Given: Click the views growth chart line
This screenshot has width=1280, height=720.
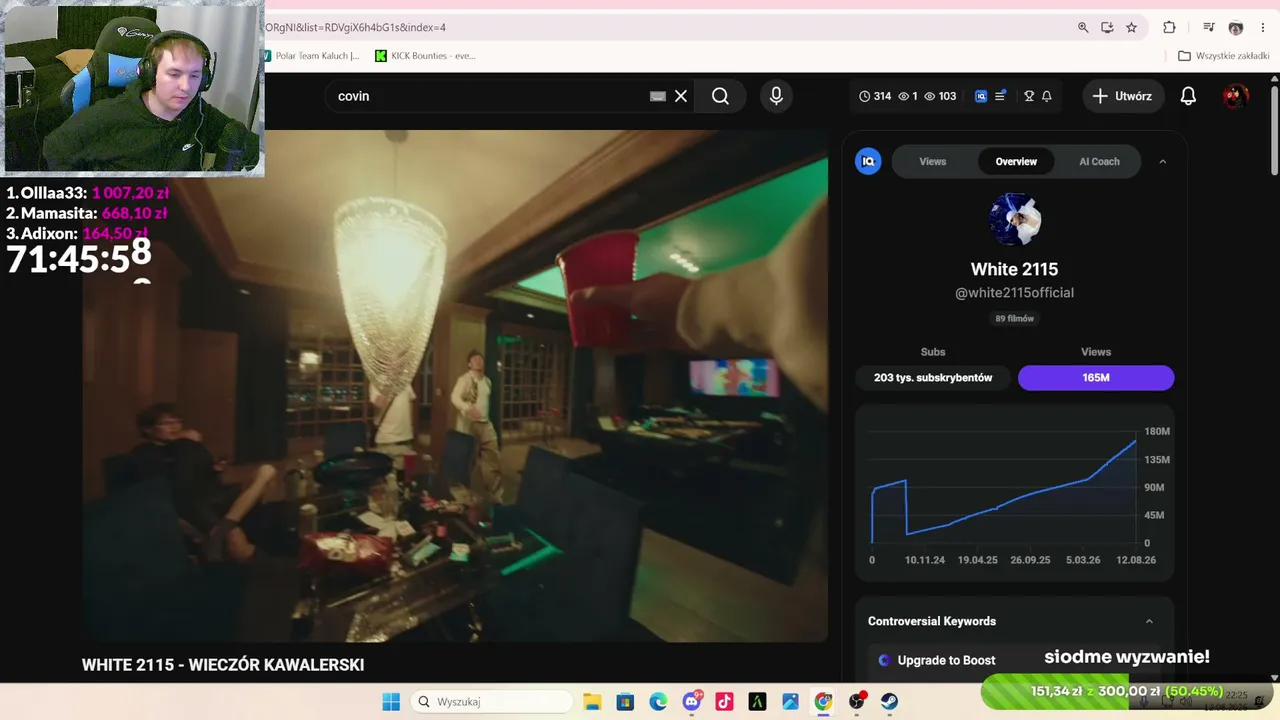Looking at the screenshot, I should 1005,493.
